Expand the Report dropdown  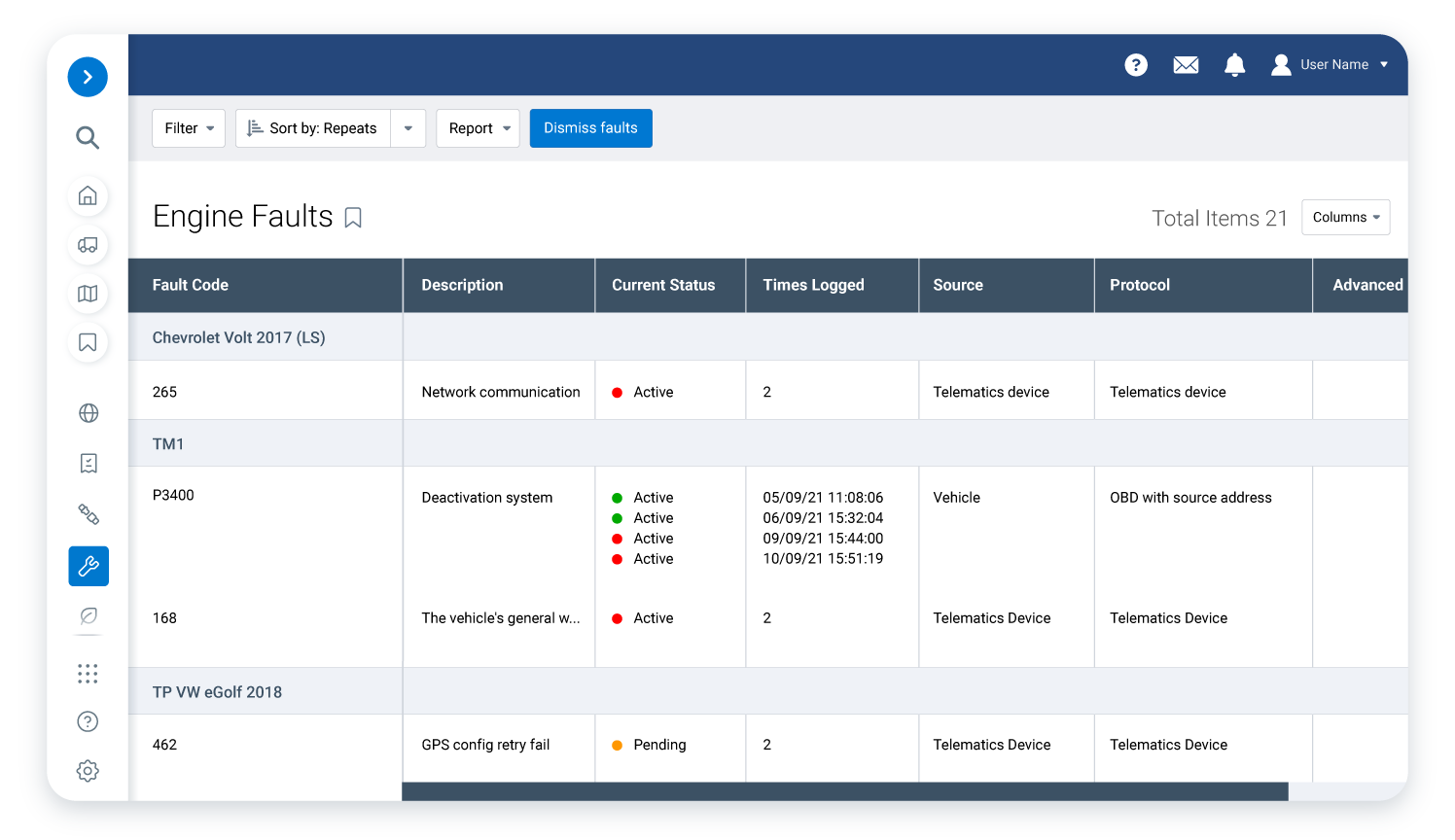pos(478,127)
